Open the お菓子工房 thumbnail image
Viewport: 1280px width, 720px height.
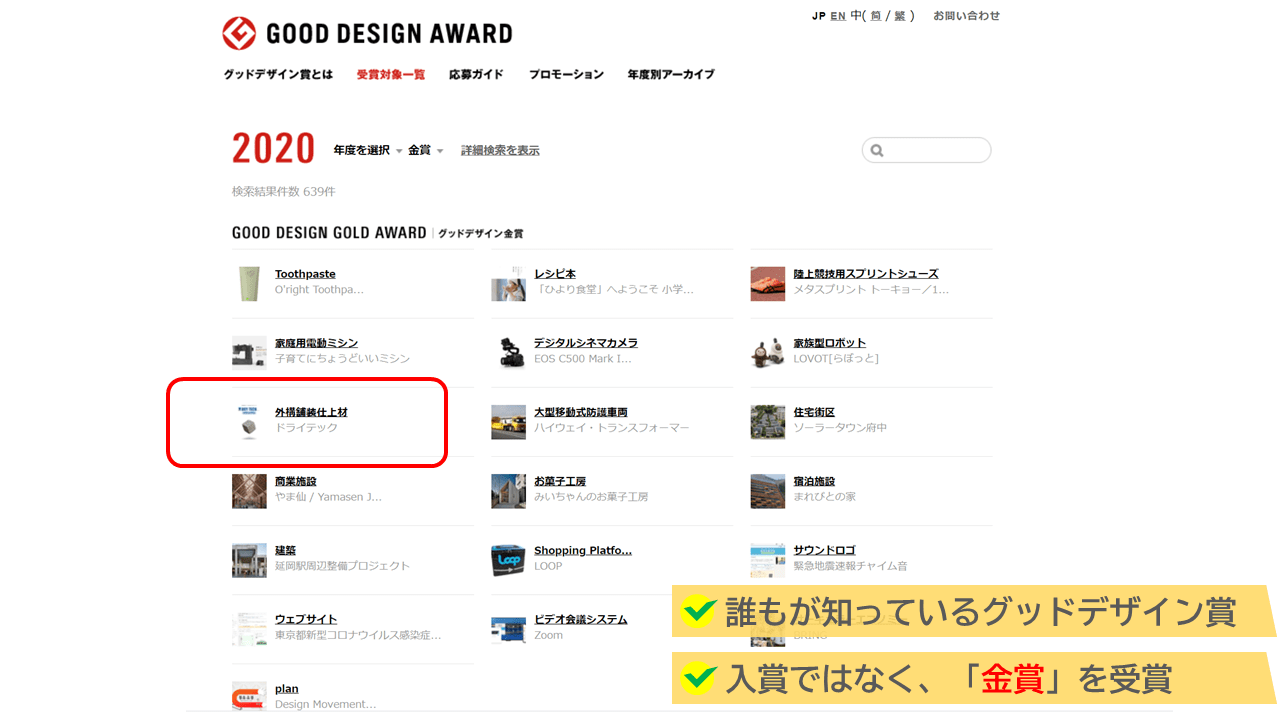(508, 491)
